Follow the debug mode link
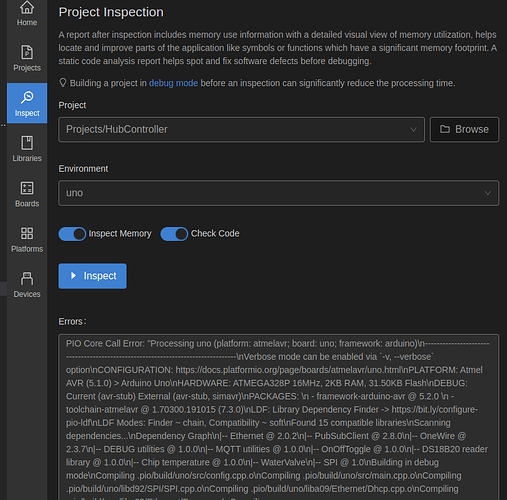 173,83
